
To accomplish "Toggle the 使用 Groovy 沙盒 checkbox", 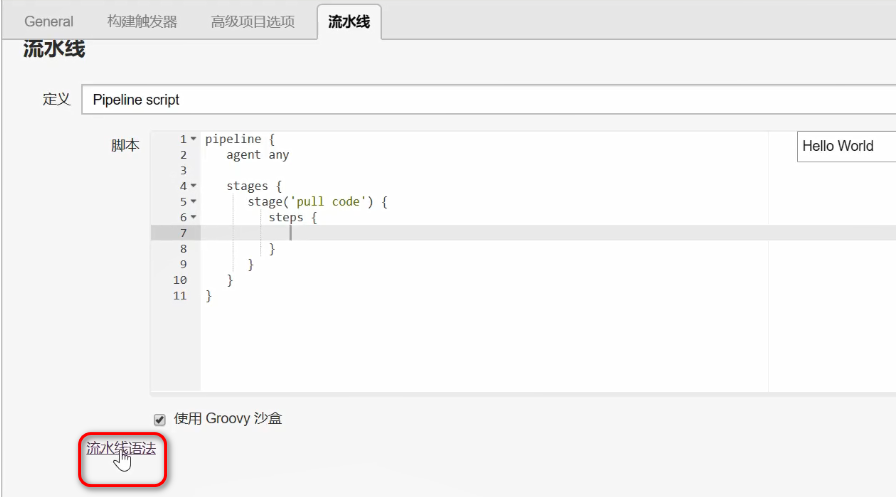I will tap(159, 419).
